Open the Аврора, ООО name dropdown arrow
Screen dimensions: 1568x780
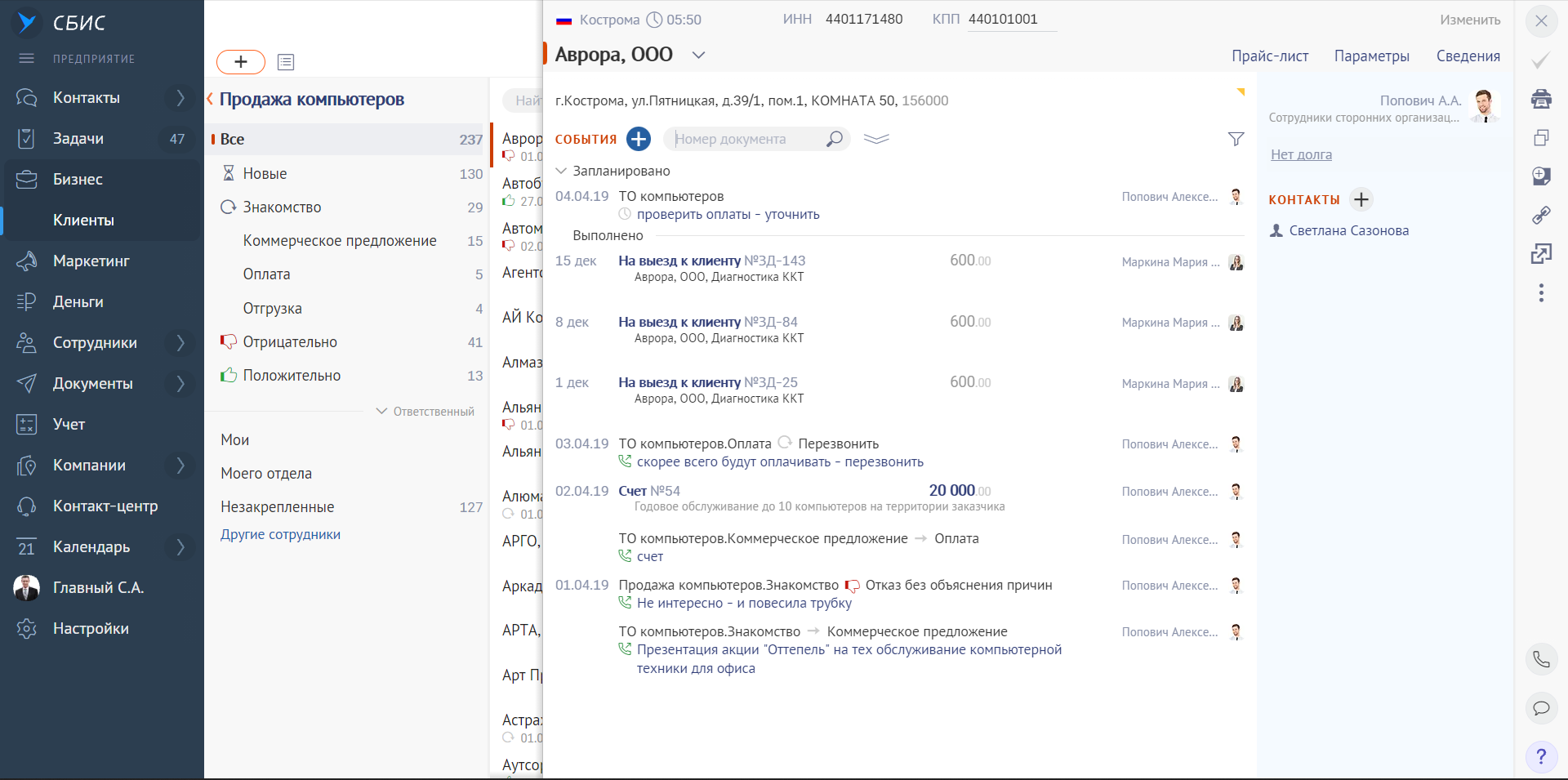click(x=698, y=56)
